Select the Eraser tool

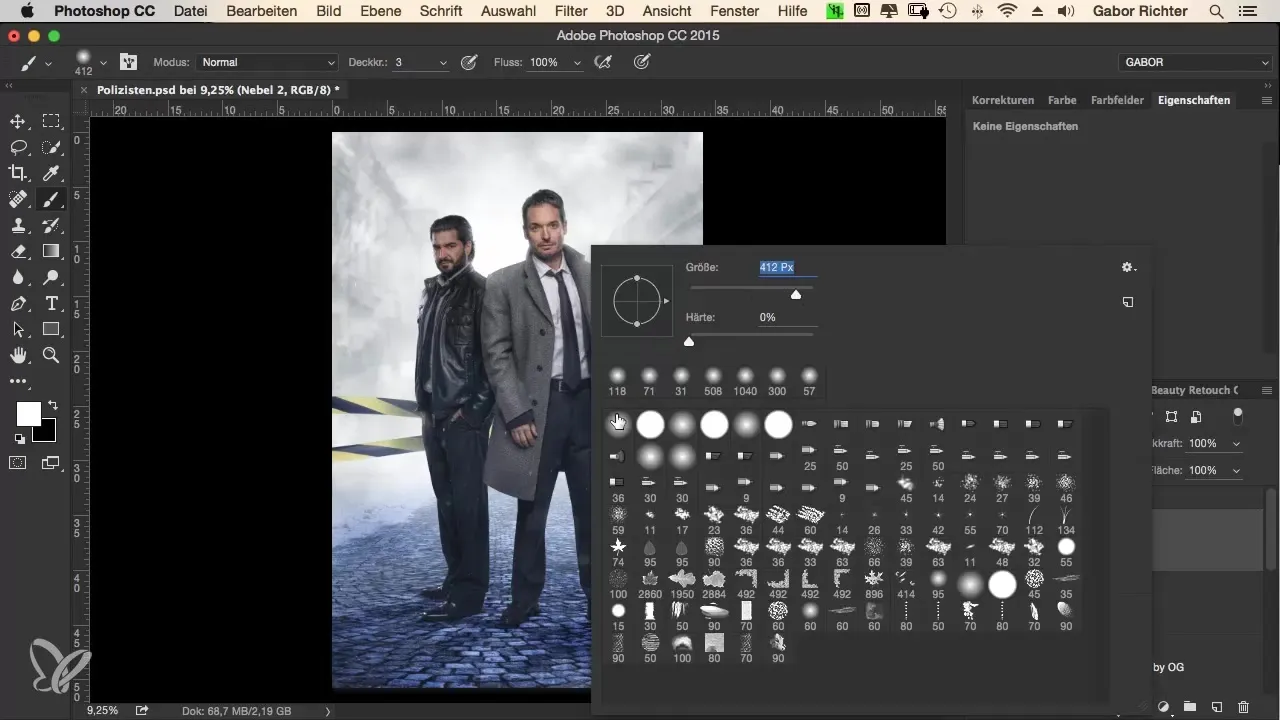pos(18,252)
